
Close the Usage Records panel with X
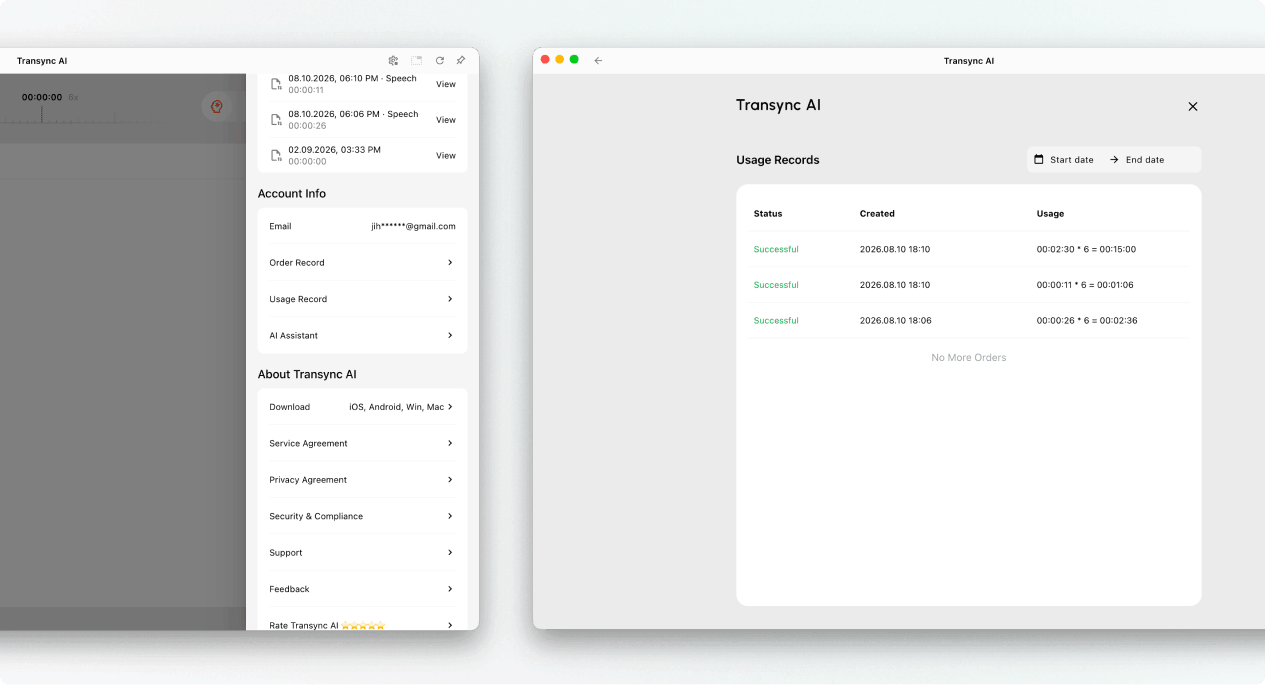coord(1192,106)
